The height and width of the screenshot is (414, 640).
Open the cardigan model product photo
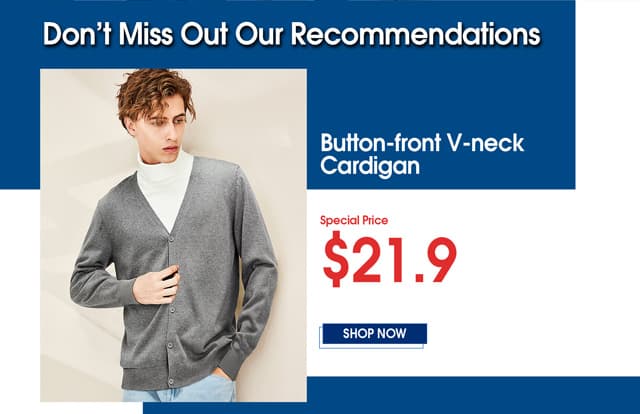tap(173, 235)
